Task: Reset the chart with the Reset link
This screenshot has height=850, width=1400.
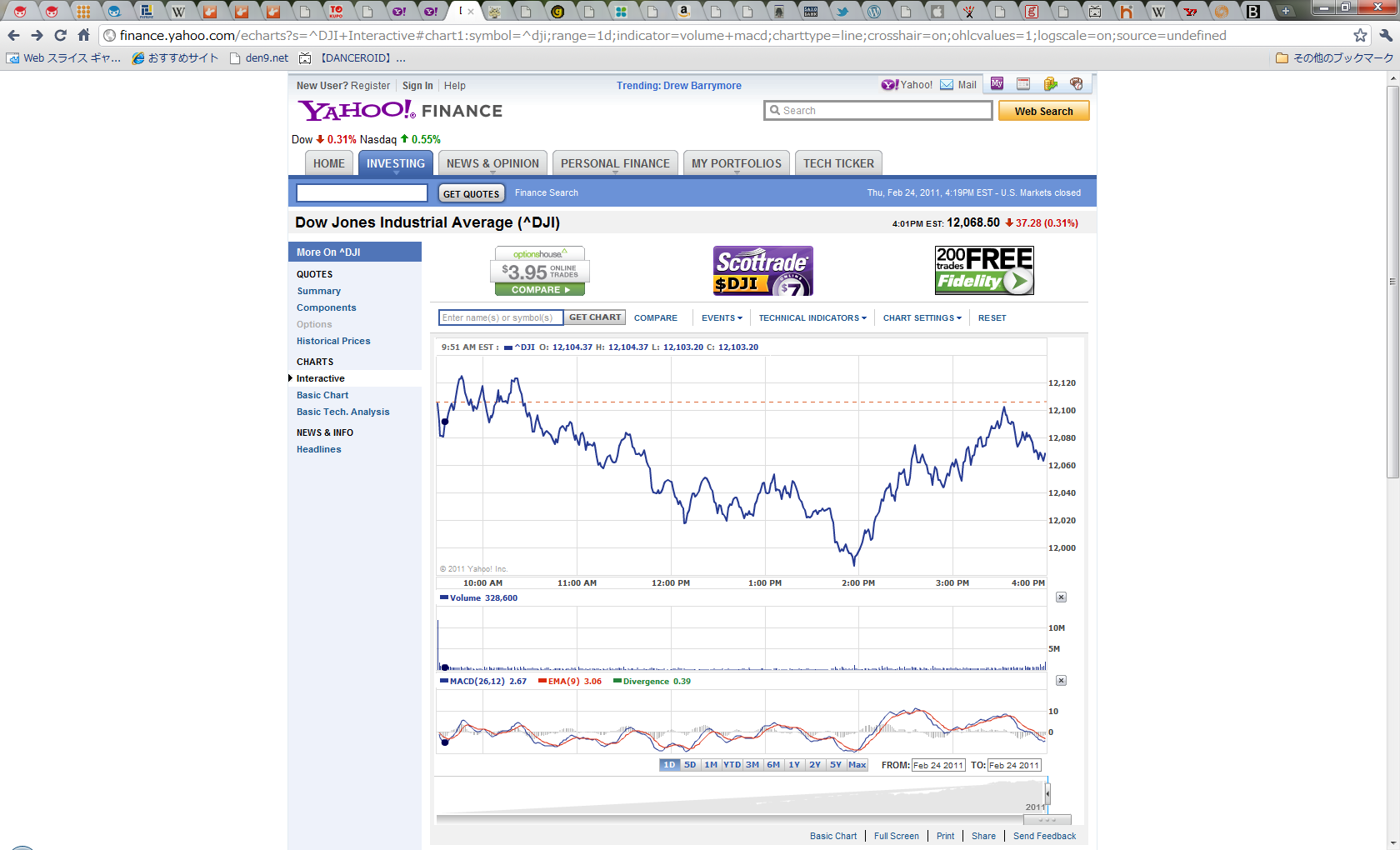Action: (x=992, y=317)
